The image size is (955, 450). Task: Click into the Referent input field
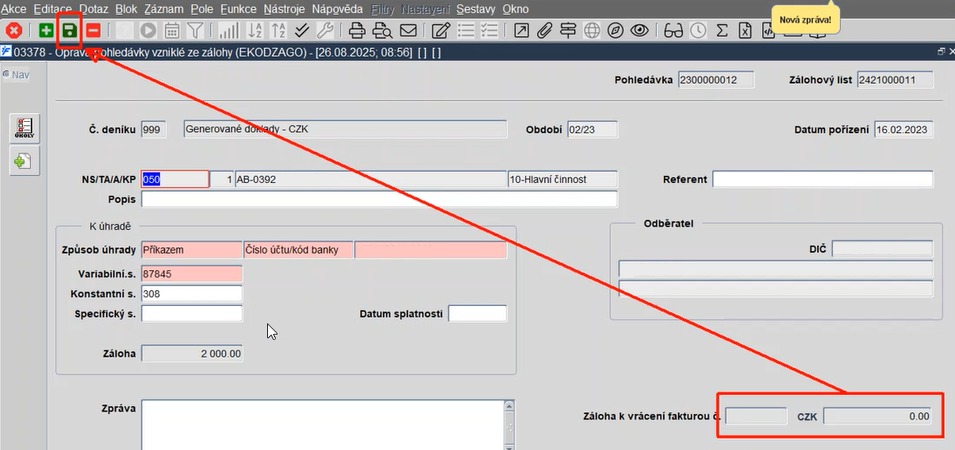coord(822,179)
